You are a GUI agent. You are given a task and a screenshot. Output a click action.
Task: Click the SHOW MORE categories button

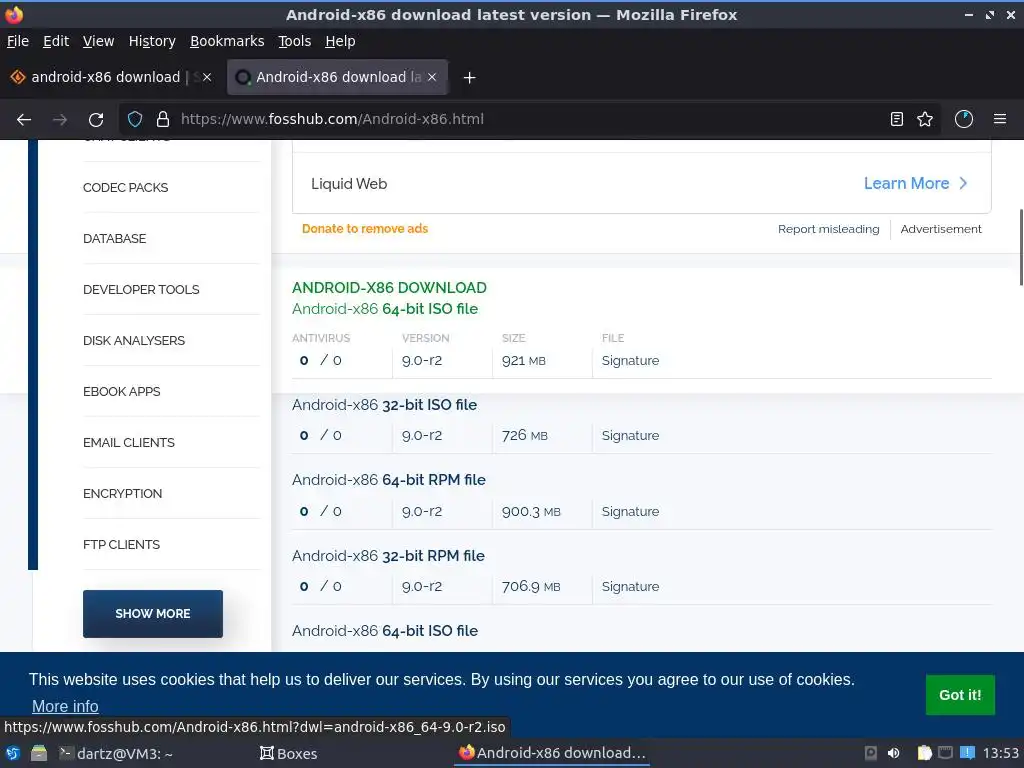pos(153,614)
